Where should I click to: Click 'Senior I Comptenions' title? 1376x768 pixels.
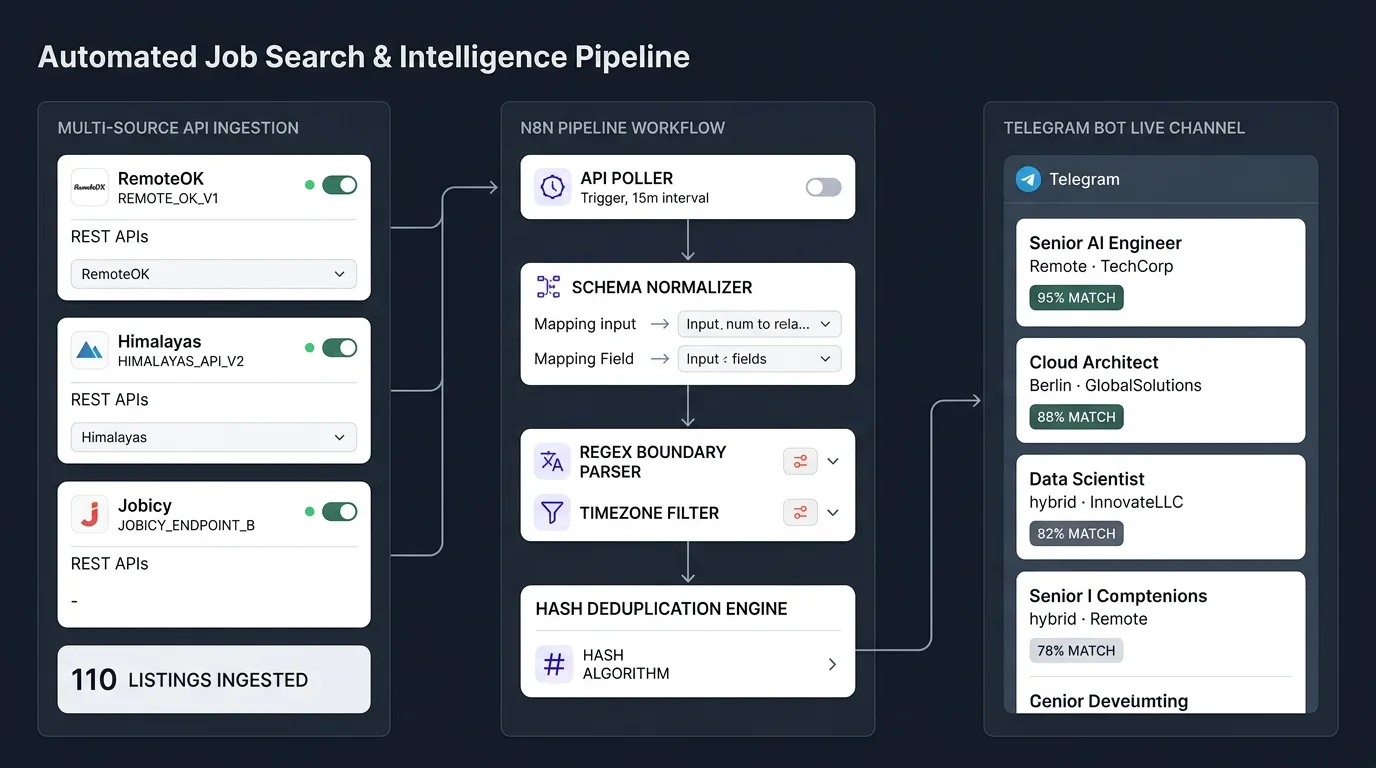click(1118, 596)
